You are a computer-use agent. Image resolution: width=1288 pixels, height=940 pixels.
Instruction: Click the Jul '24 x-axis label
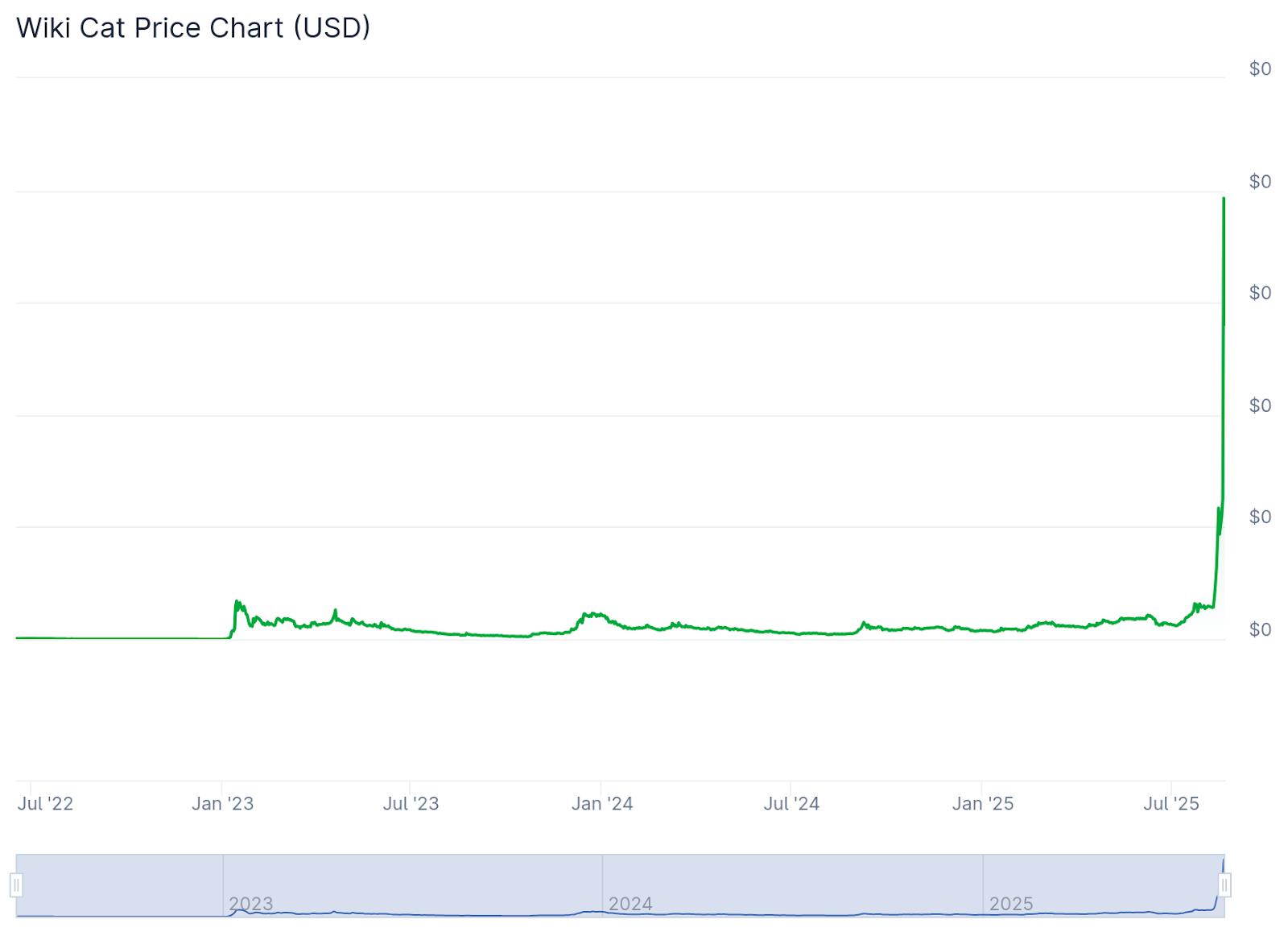click(791, 803)
